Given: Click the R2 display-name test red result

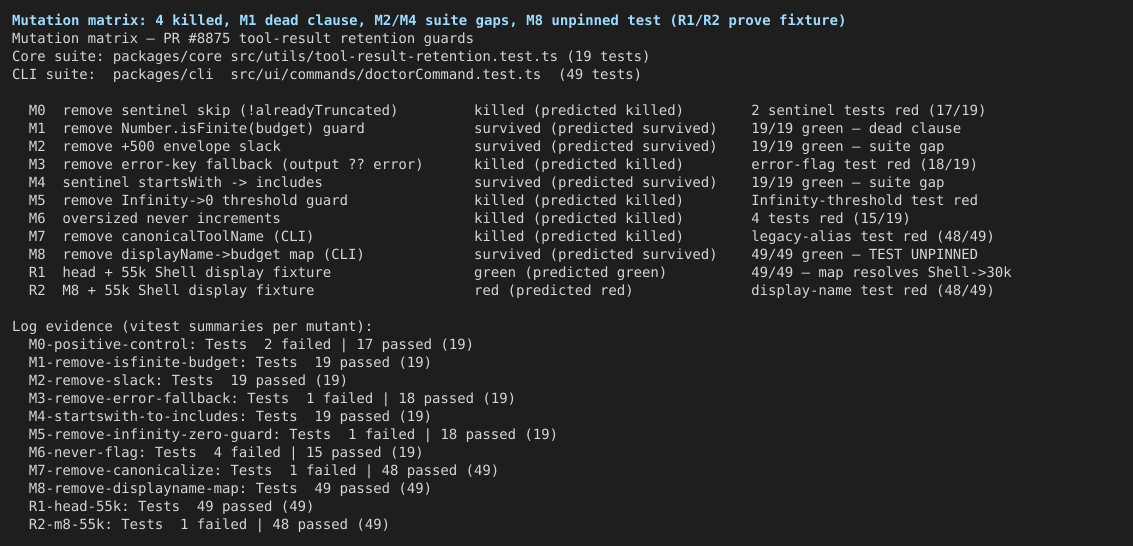Looking at the screenshot, I should point(873,291).
